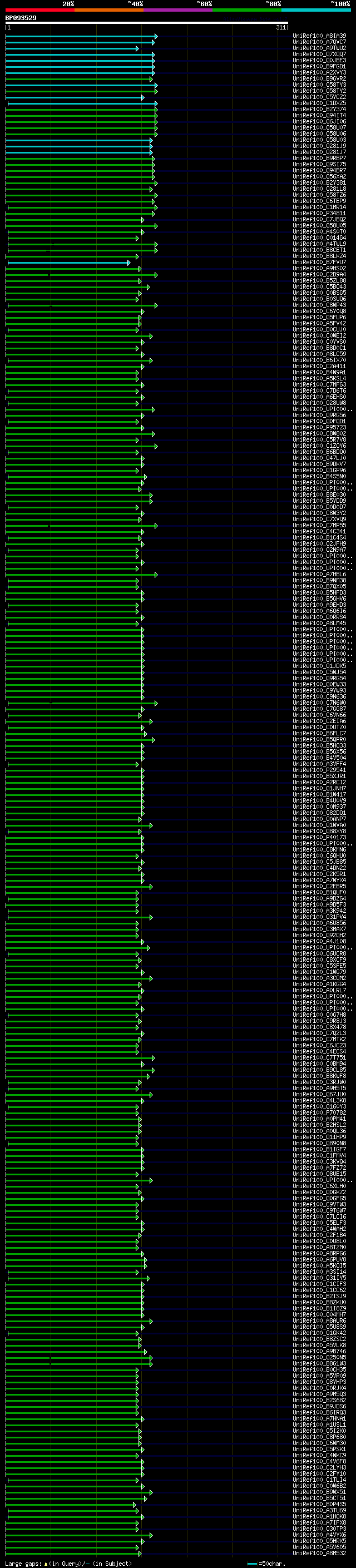Click the cyan ~100% identity legend segment
This screenshot has width=356, height=1568.
tap(316, 10)
